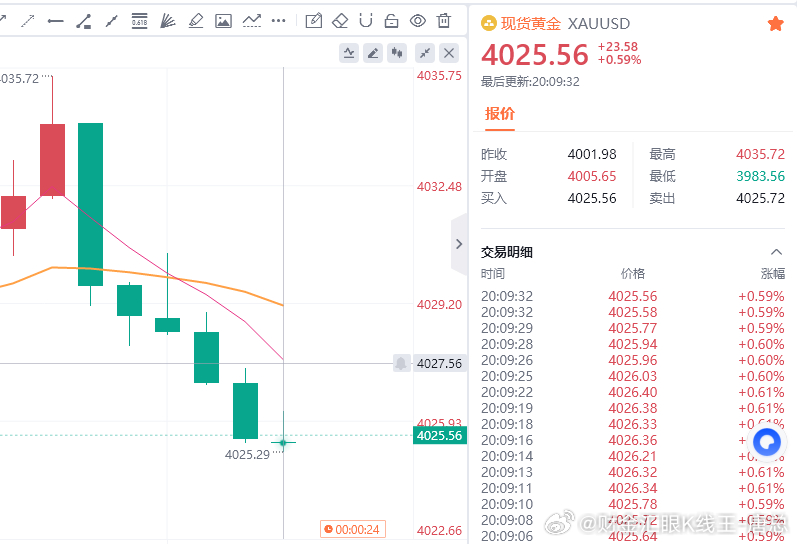Click the low price label 4025.29
The image size is (797, 544).
click(x=248, y=455)
